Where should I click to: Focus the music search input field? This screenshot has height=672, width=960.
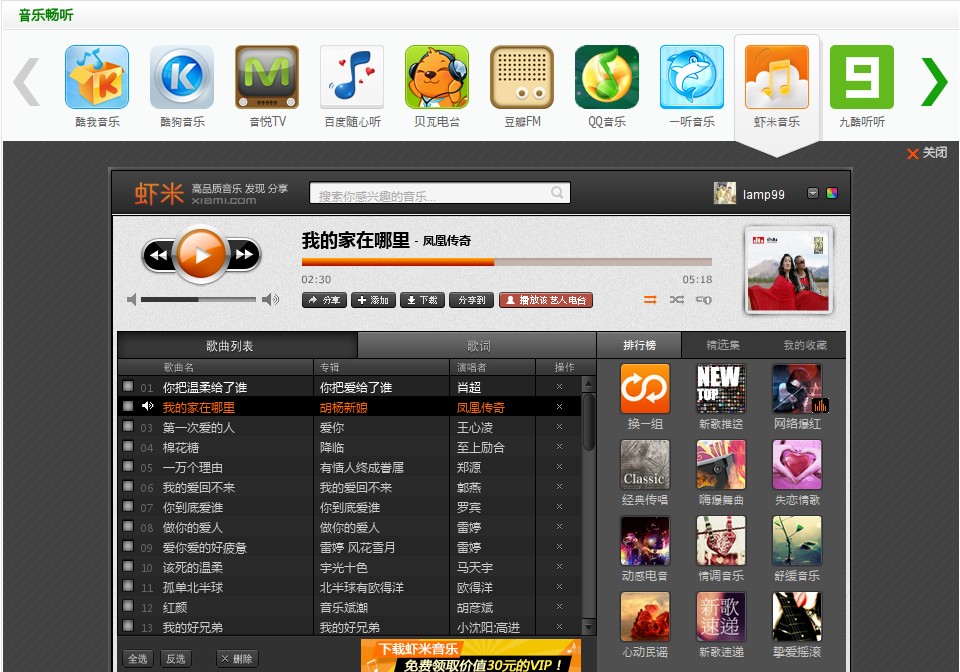(440, 193)
